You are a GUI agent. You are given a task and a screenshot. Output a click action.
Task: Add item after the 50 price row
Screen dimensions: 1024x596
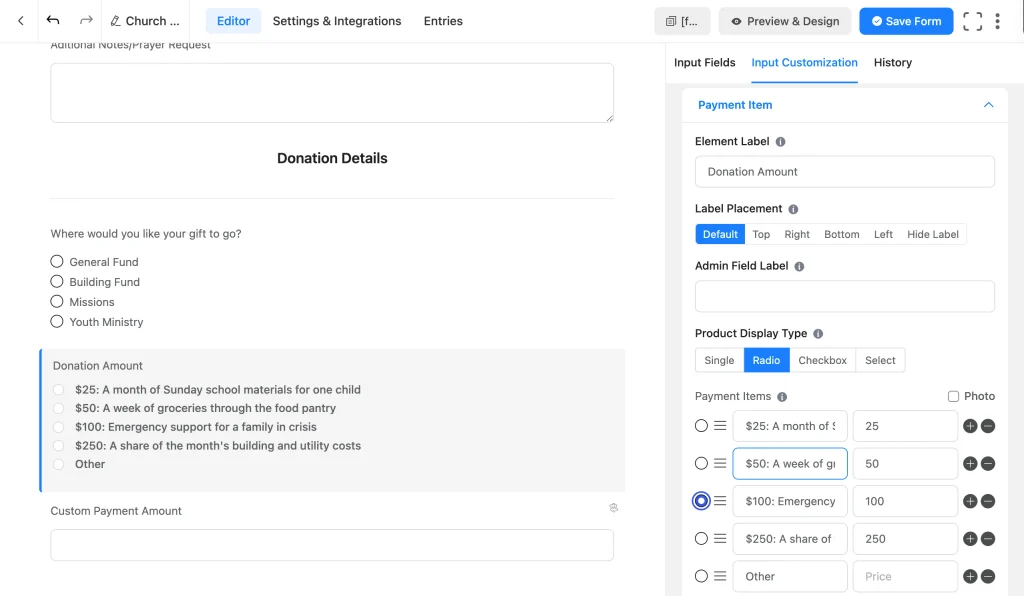pyautogui.click(x=970, y=463)
